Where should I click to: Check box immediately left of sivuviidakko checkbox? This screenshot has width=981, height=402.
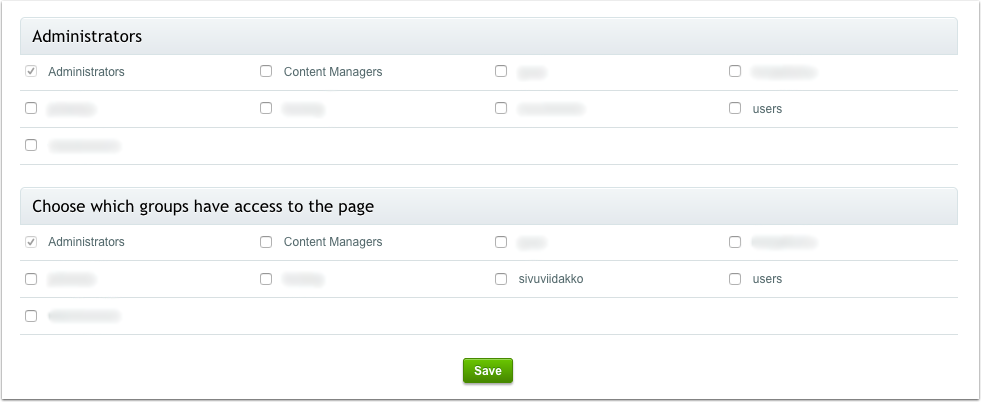[x=266, y=279]
